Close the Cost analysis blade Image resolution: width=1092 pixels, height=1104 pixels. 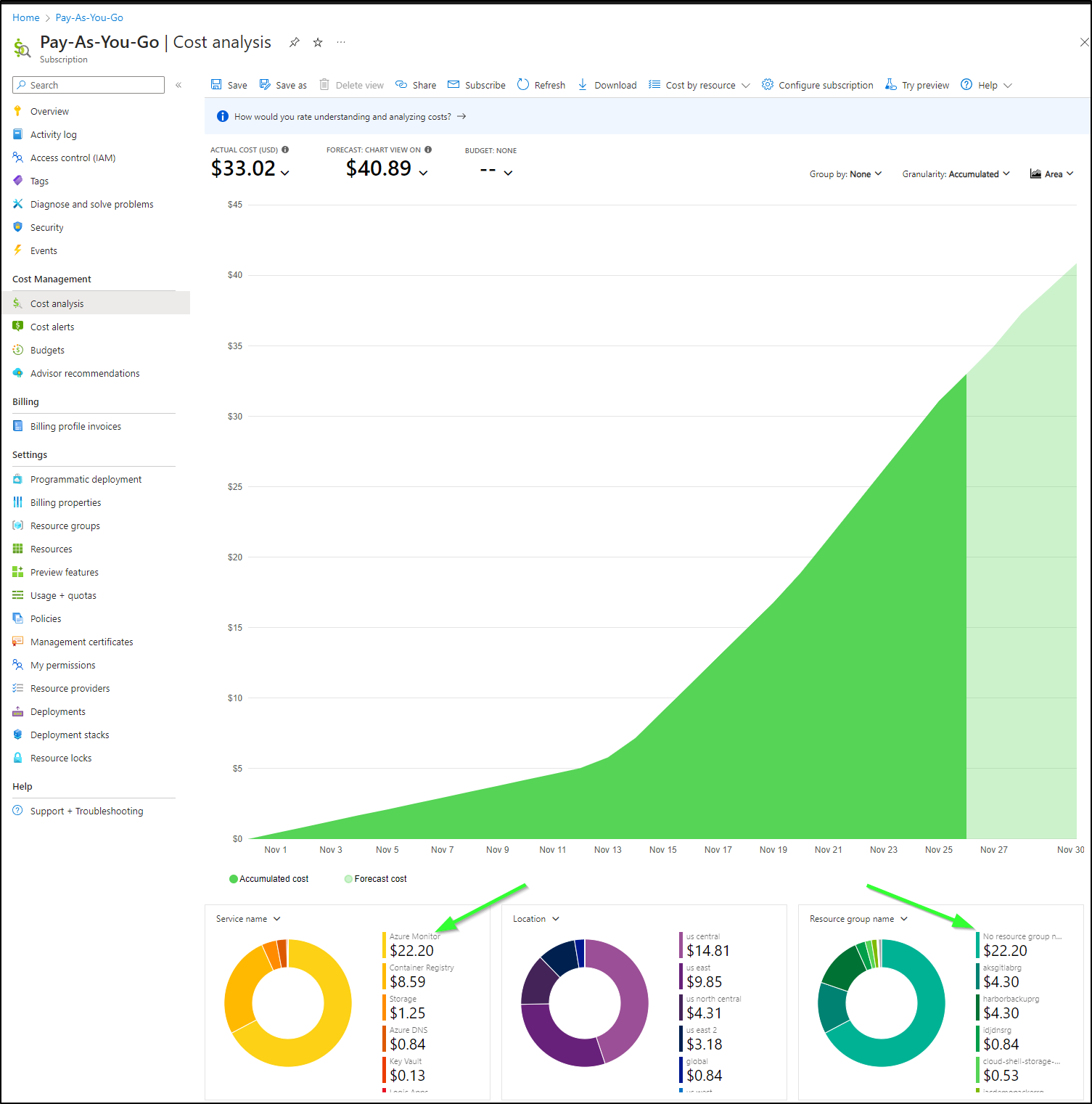click(1084, 42)
